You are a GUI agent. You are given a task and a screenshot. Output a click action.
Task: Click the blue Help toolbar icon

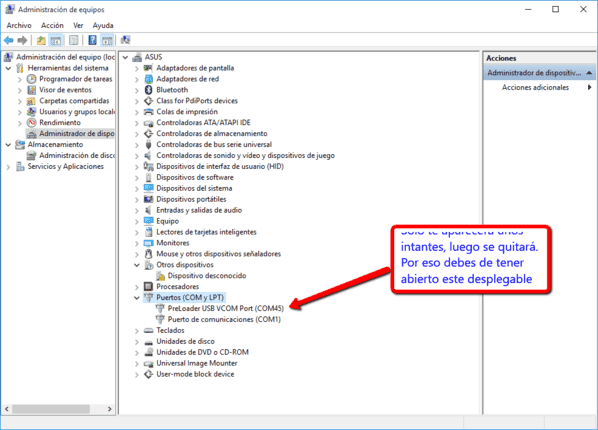pos(92,40)
